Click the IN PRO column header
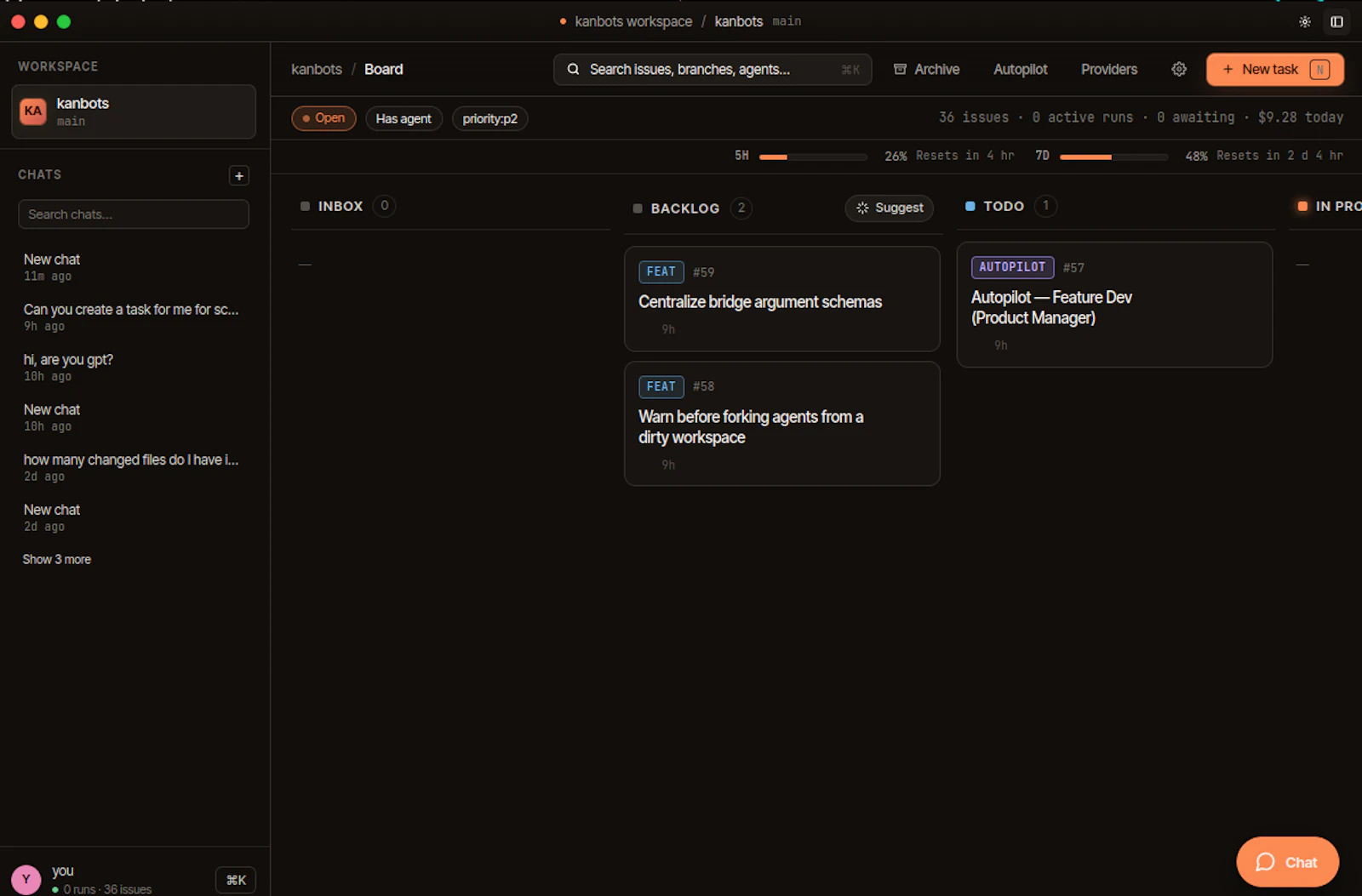Image resolution: width=1362 pixels, height=896 pixels. pyautogui.click(x=1338, y=206)
